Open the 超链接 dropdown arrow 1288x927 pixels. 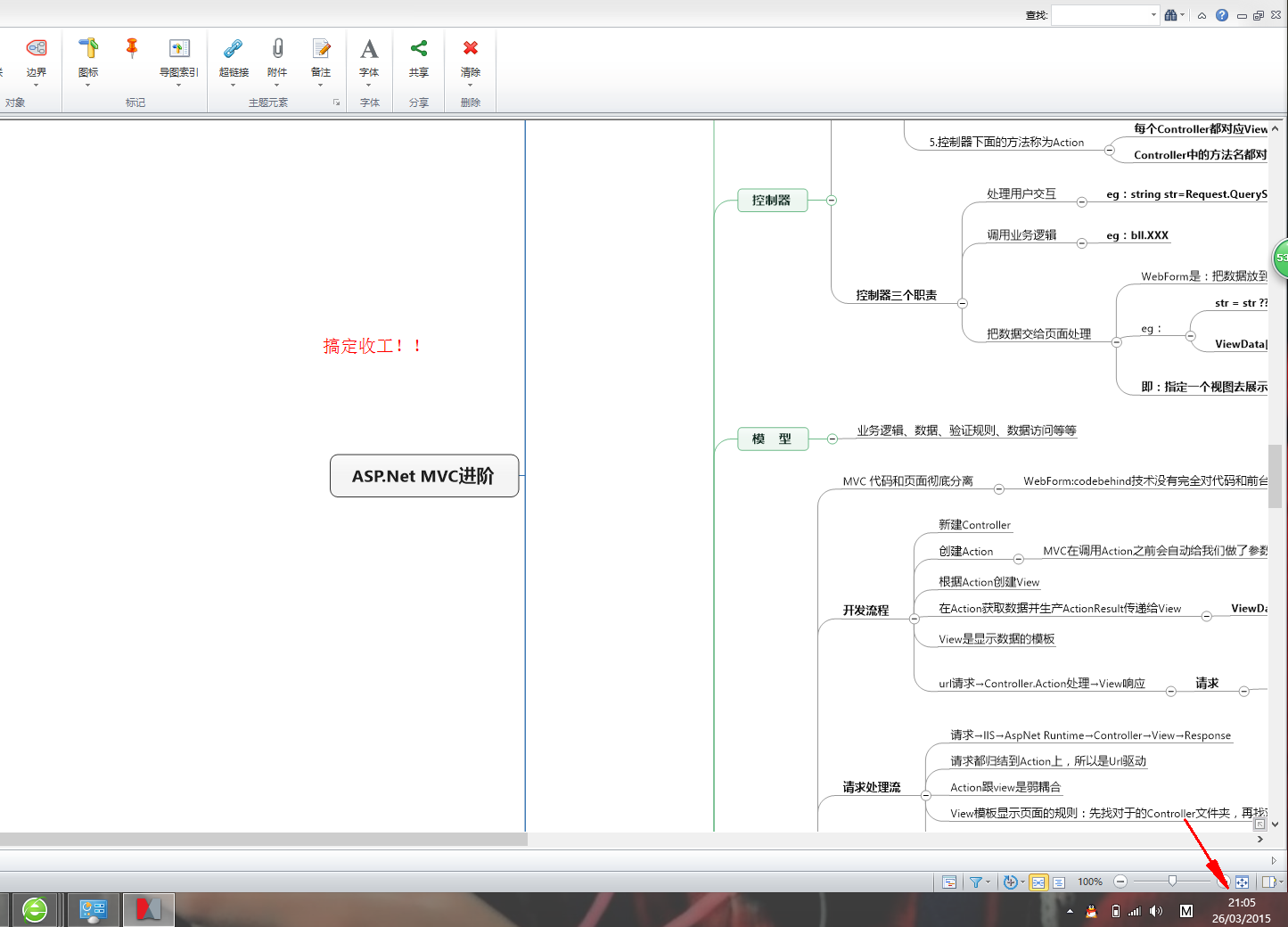234,86
